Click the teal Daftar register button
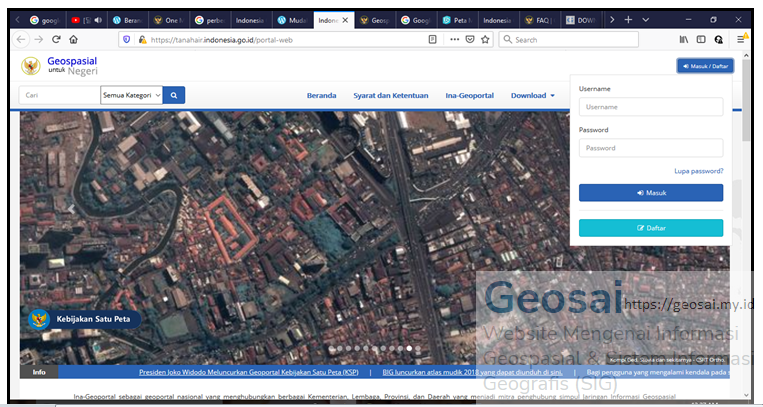Screen dimensions: 763x407 click(651, 228)
